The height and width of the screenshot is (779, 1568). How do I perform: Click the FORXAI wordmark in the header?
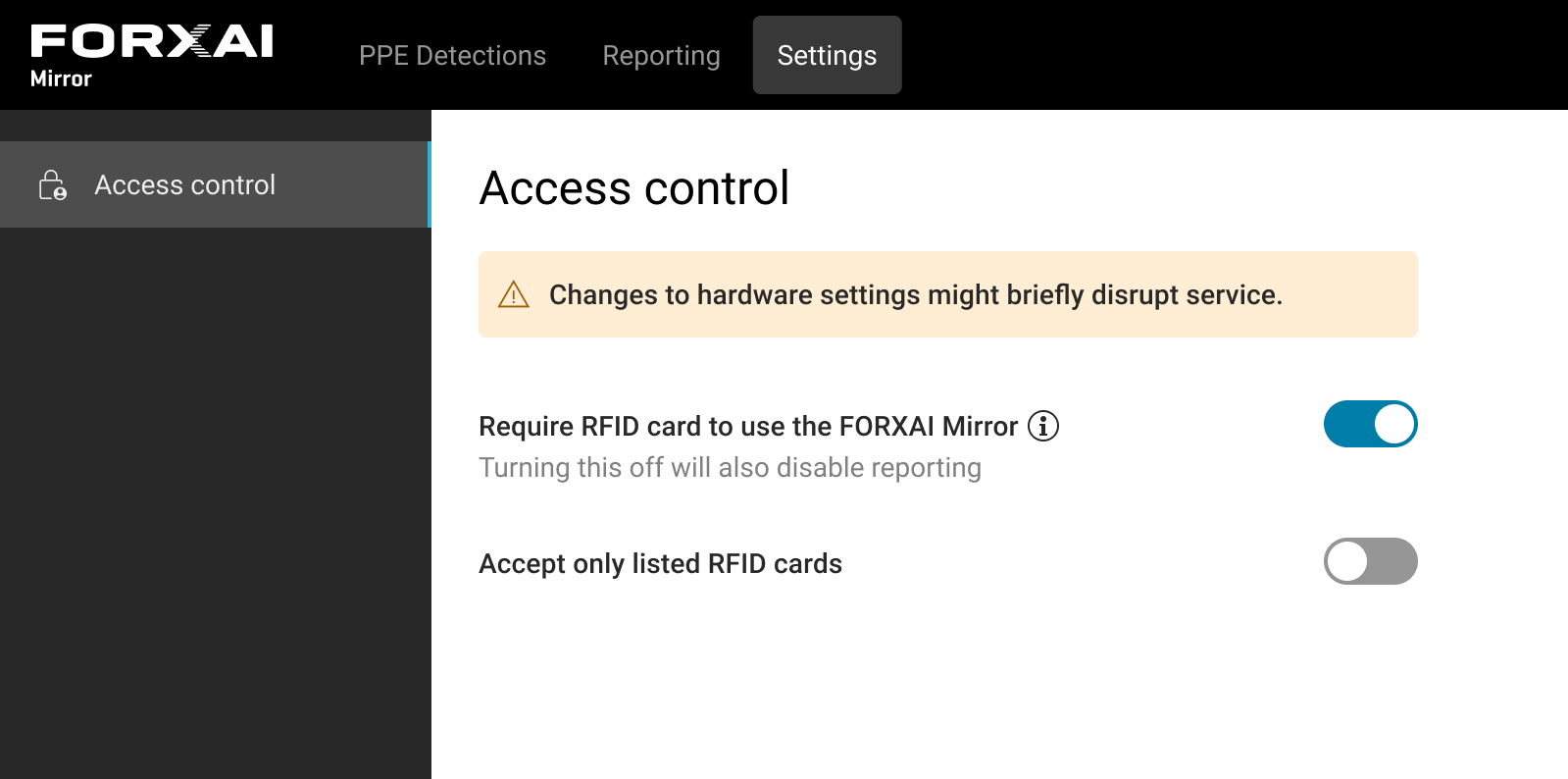tap(151, 41)
